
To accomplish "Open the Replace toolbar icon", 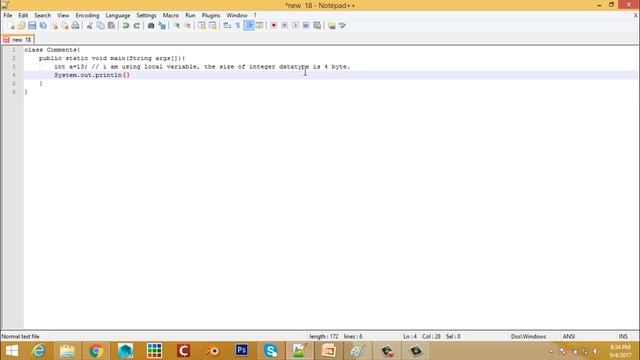I will coord(162,26).
